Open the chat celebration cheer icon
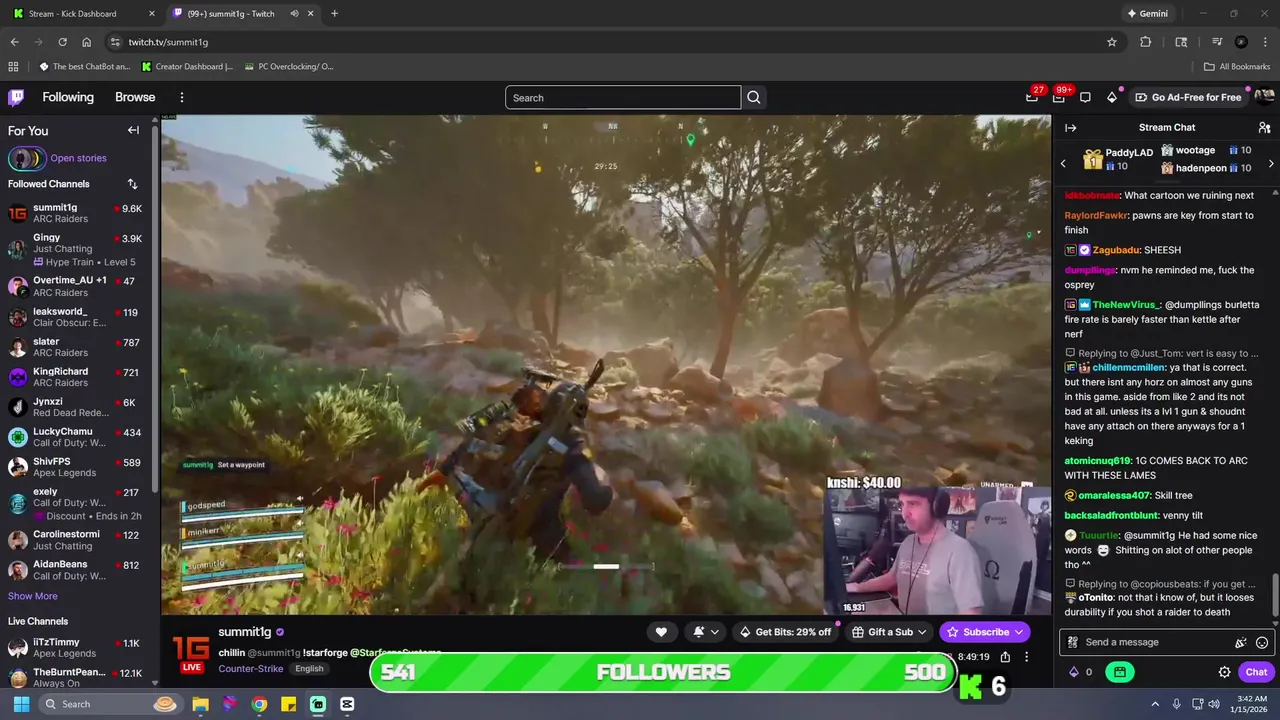The image size is (1280, 720). click(x=1241, y=642)
